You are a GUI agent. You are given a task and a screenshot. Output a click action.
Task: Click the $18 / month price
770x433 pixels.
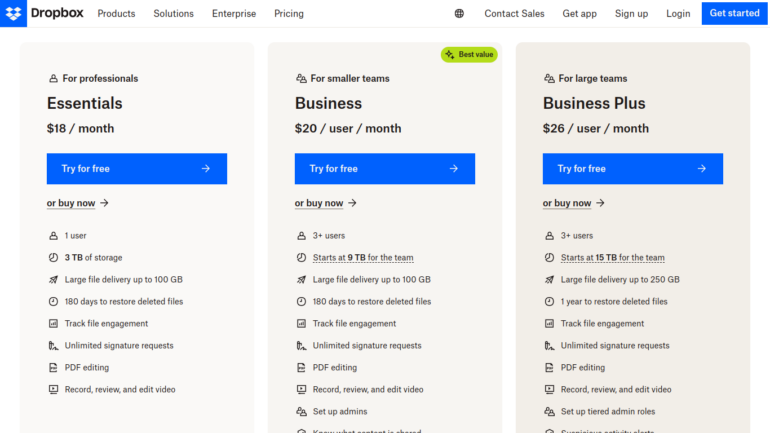80,129
